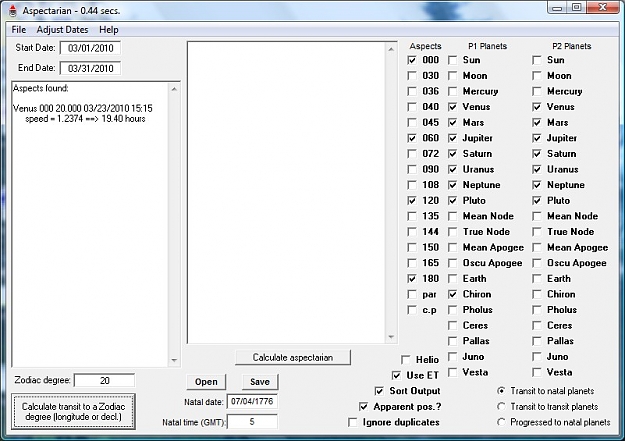
Task: Enable the par aspect checkbox
Action: pyautogui.click(x=412, y=294)
